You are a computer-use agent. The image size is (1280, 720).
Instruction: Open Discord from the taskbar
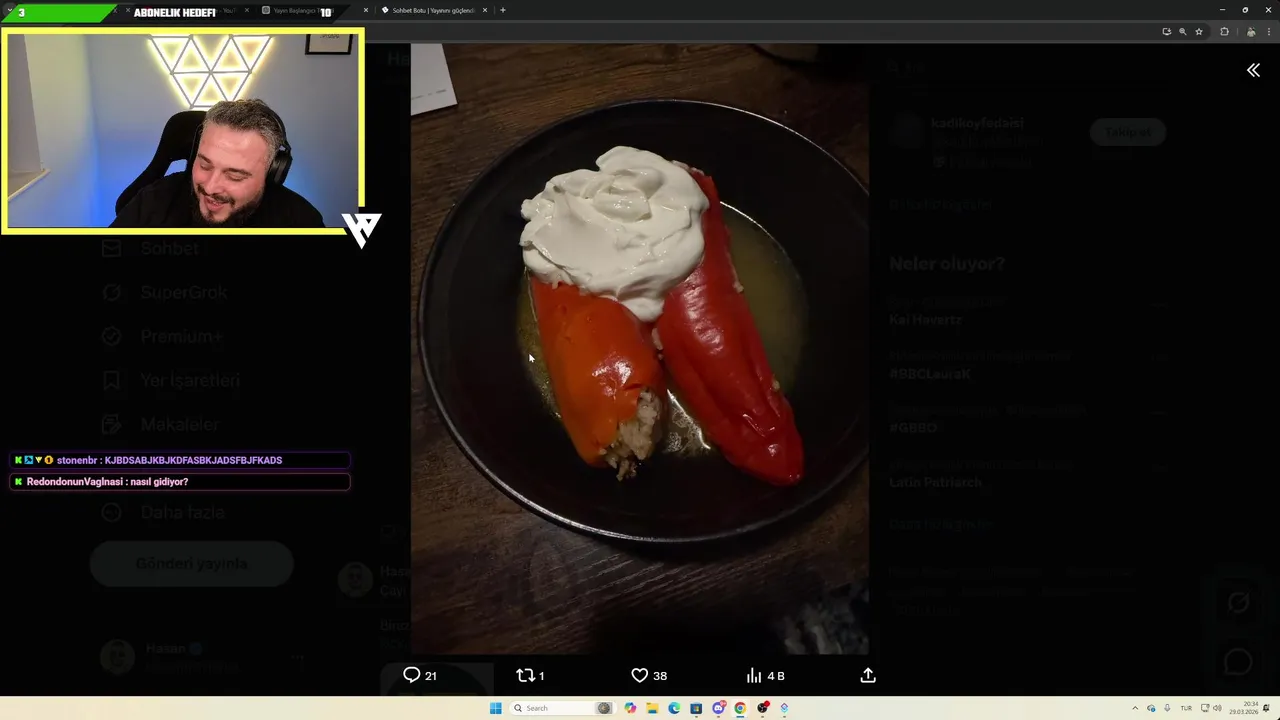pyautogui.click(x=718, y=708)
